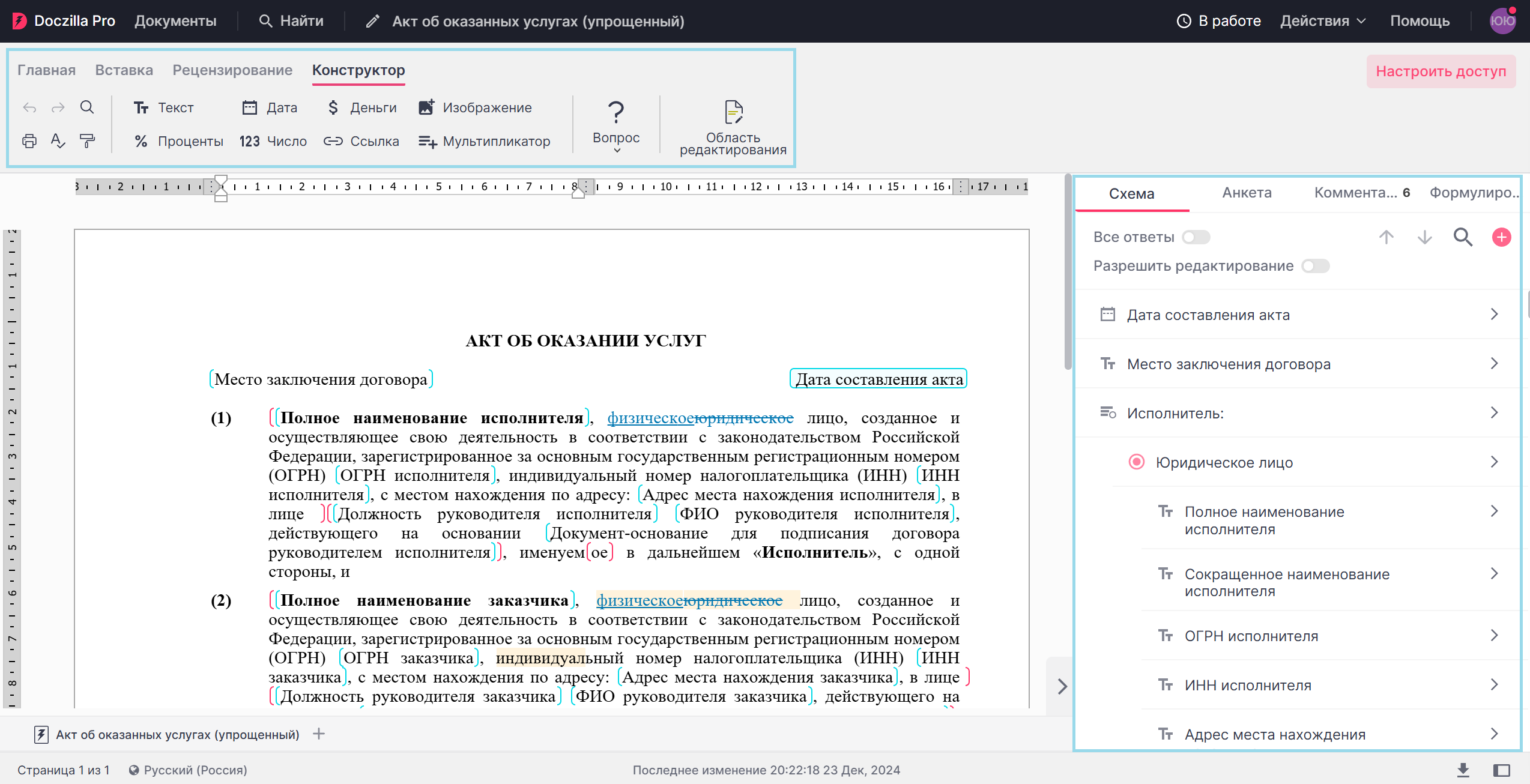Click 'Документы' in top navigation
The height and width of the screenshot is (784, 1530).
coord(175,21)
